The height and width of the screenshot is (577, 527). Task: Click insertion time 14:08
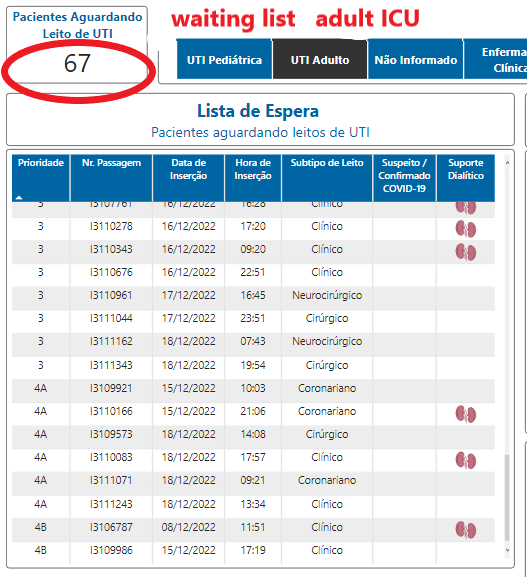pyautogui.click(x=253, y=434)
